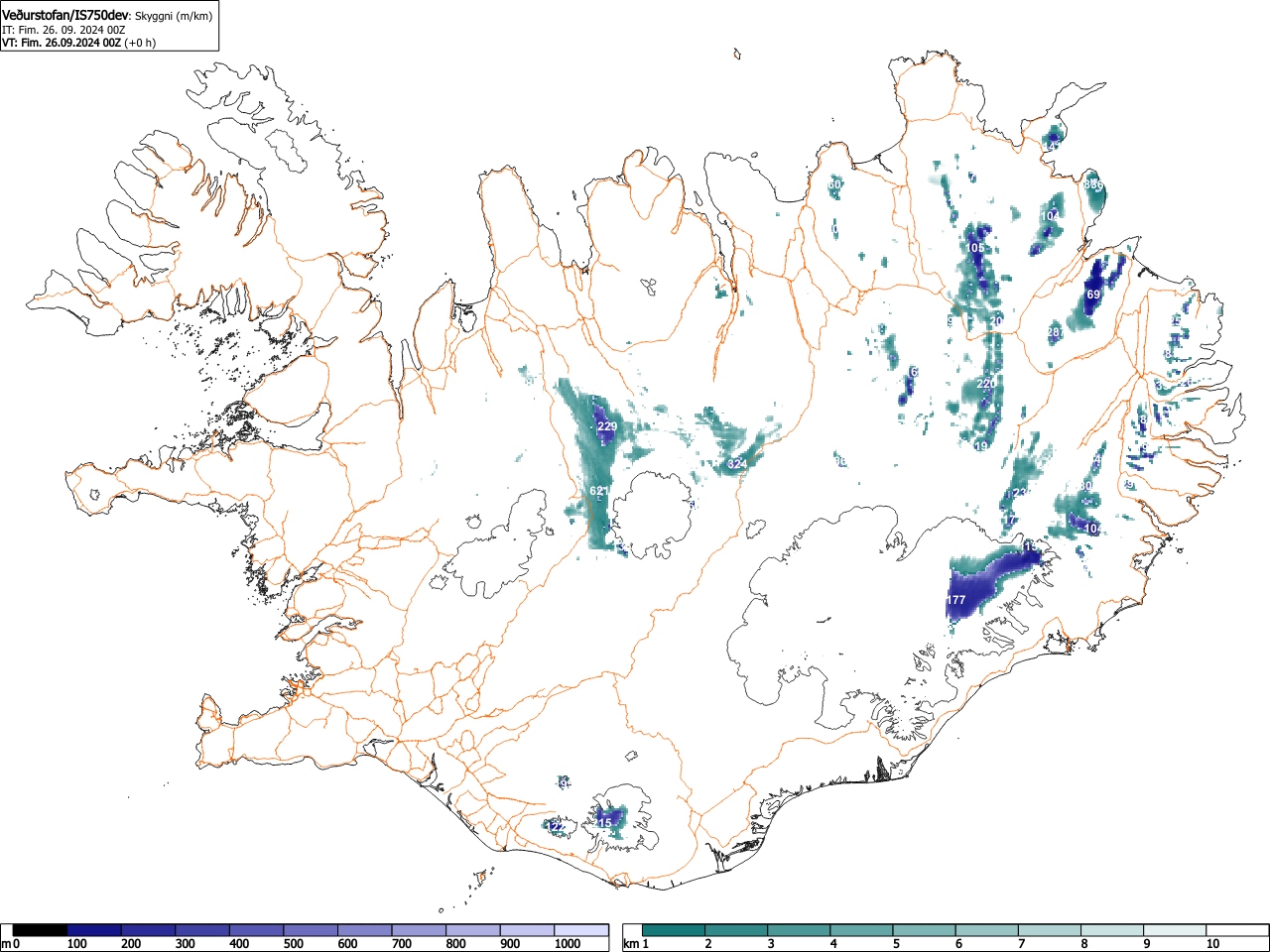This screenshot has height=952, width=1270.
Task: Click the 'm' unit label of the left legend
Action: click(x=7, y=944)
